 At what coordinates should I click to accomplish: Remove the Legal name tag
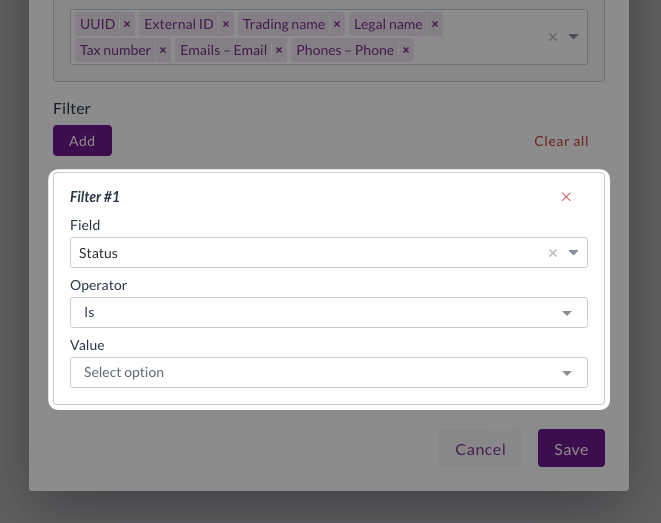435,24
